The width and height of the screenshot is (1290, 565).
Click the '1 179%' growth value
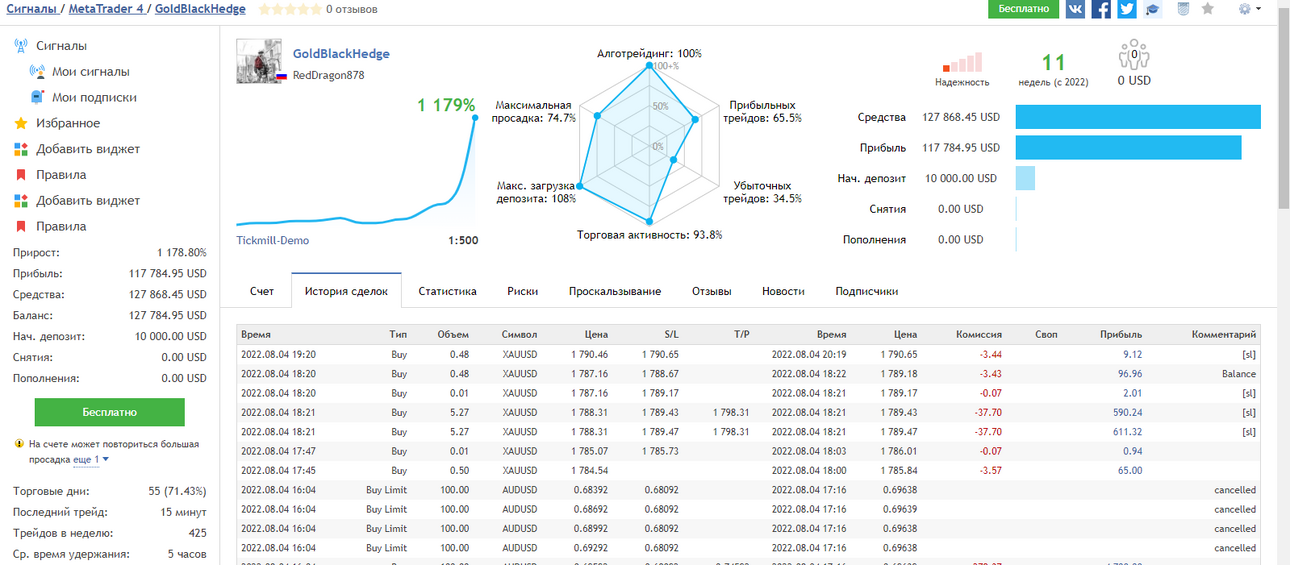tap(446, 105)
